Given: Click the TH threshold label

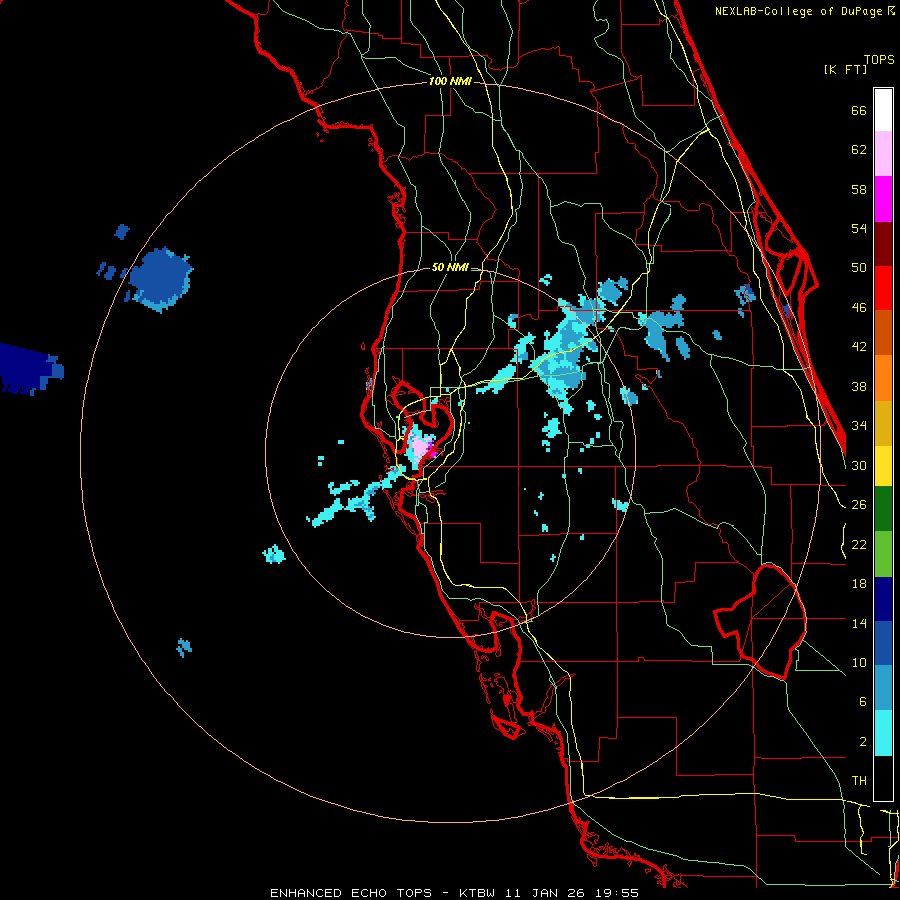Looking at the screenshot, I should [x=859, y=781].
